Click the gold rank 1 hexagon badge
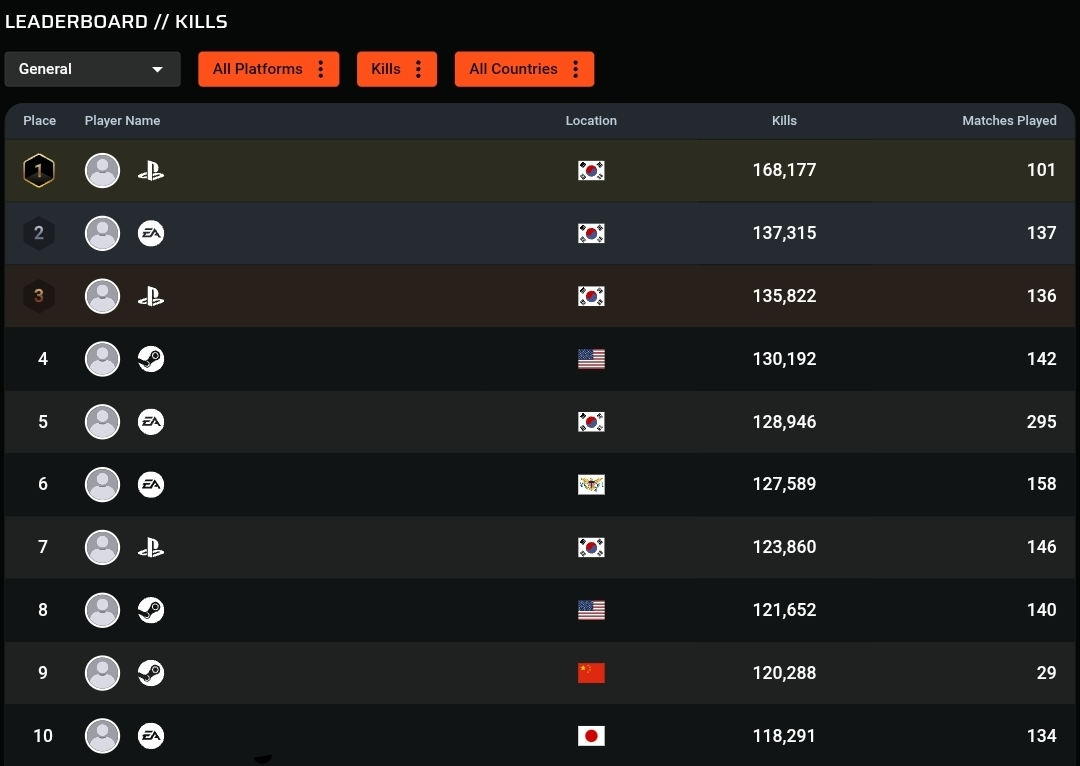 point(39,171)
